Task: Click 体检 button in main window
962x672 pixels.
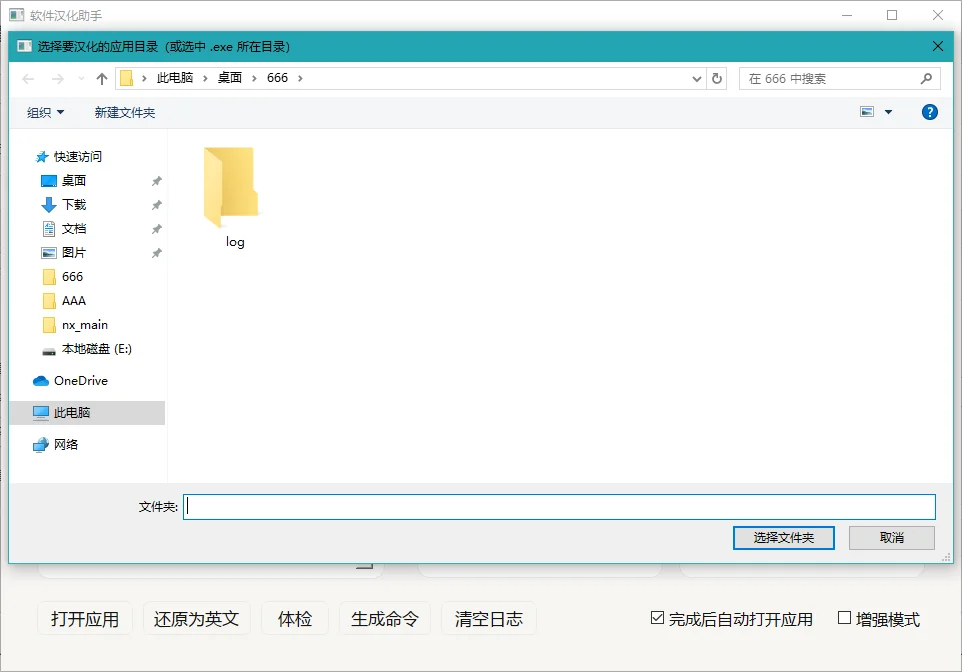Action: [x=294, y=619]
